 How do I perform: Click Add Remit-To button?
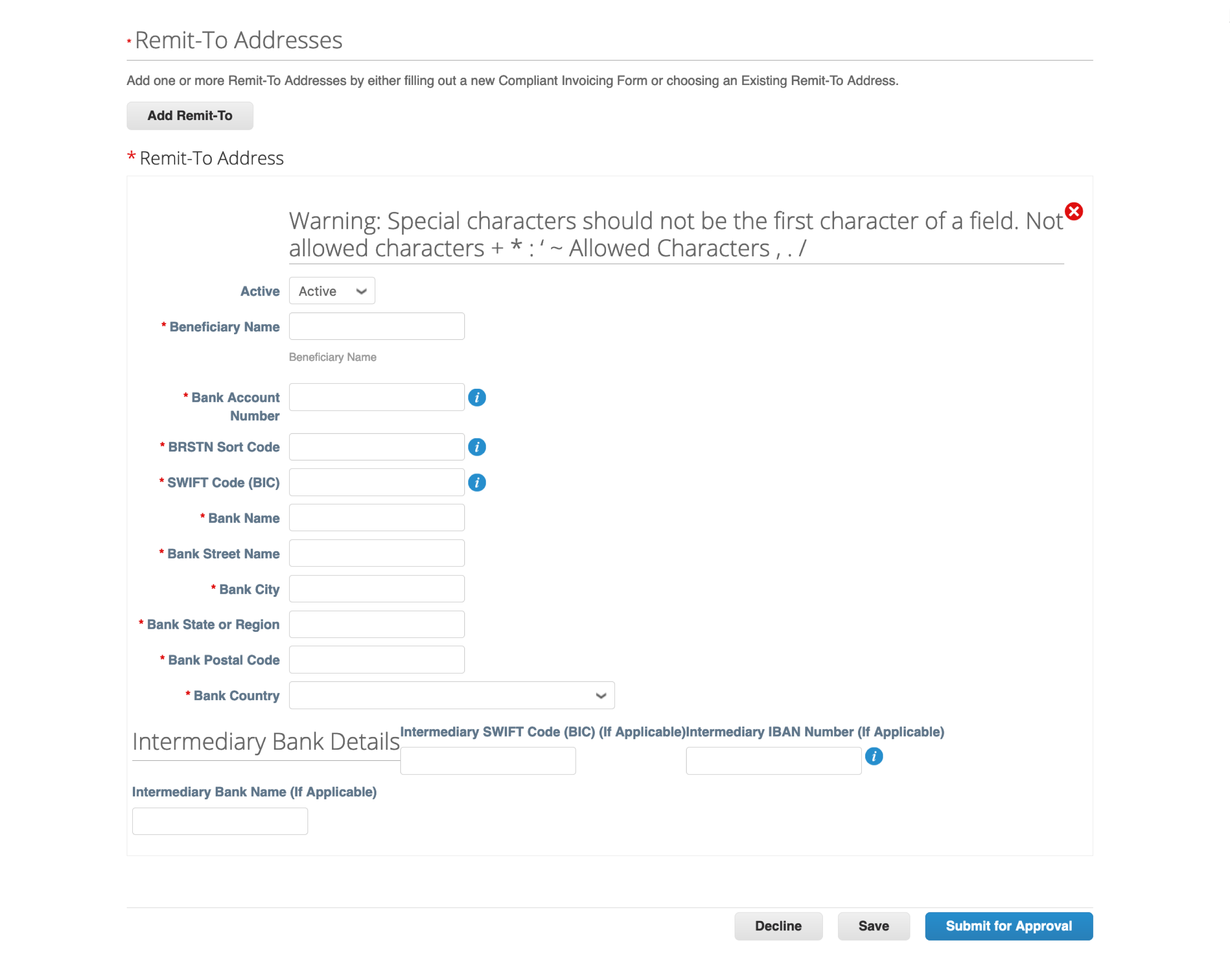point(190,115)
